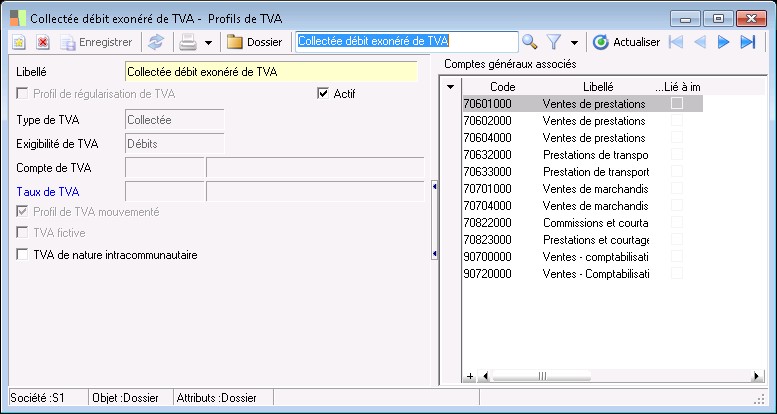Click lower splitter collapse arrow
Screen dimensions: 777x414
434,254
